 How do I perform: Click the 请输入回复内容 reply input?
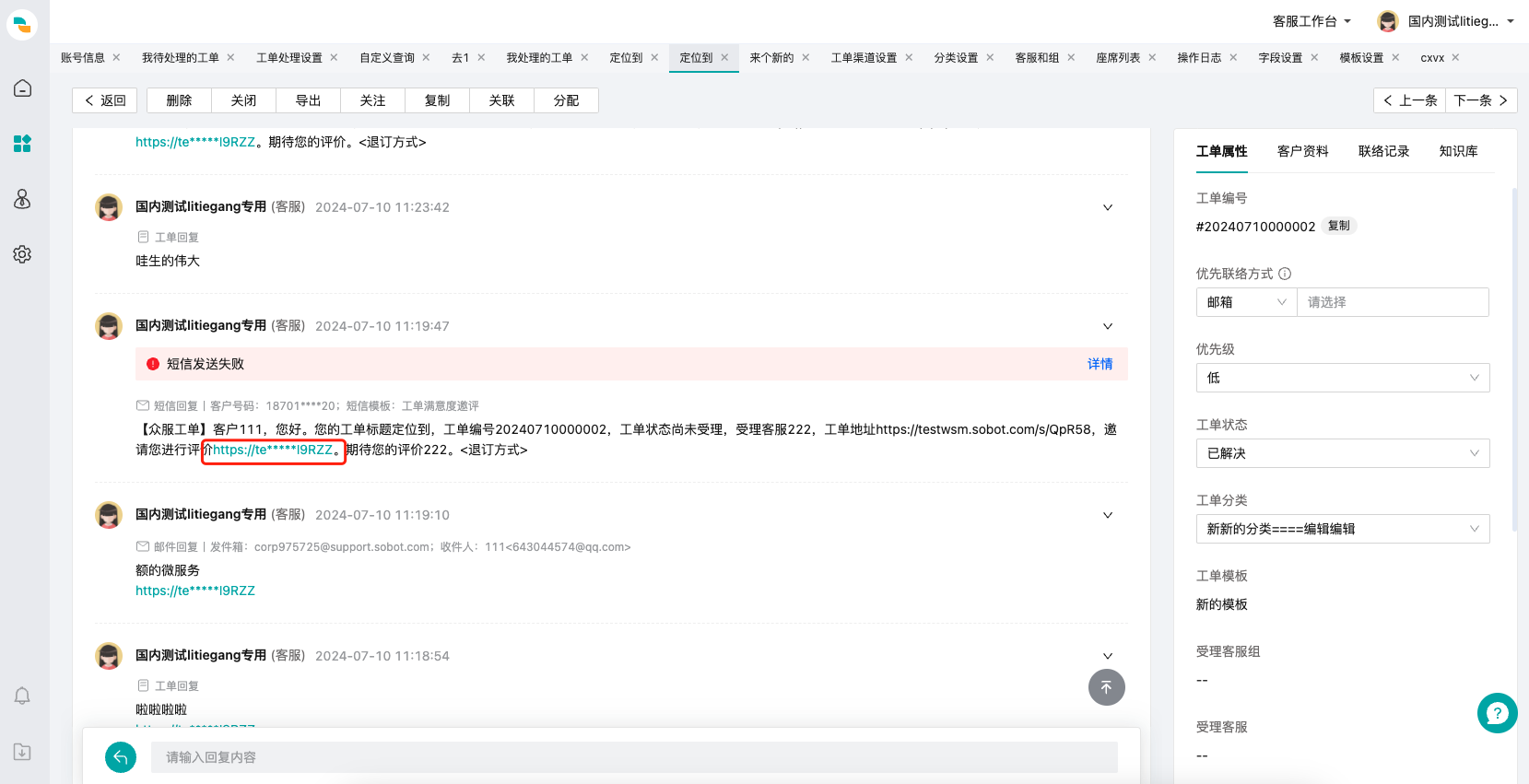click(634, 757)
